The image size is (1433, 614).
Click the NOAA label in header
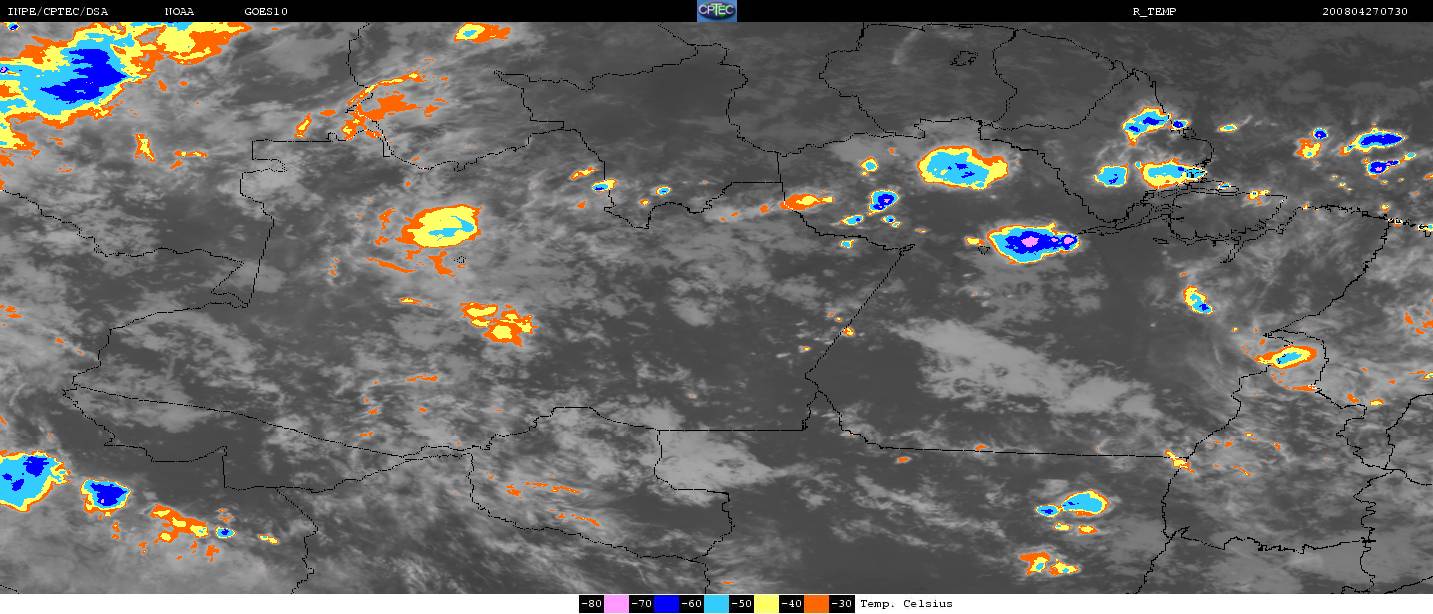click(x=179, y=11)
